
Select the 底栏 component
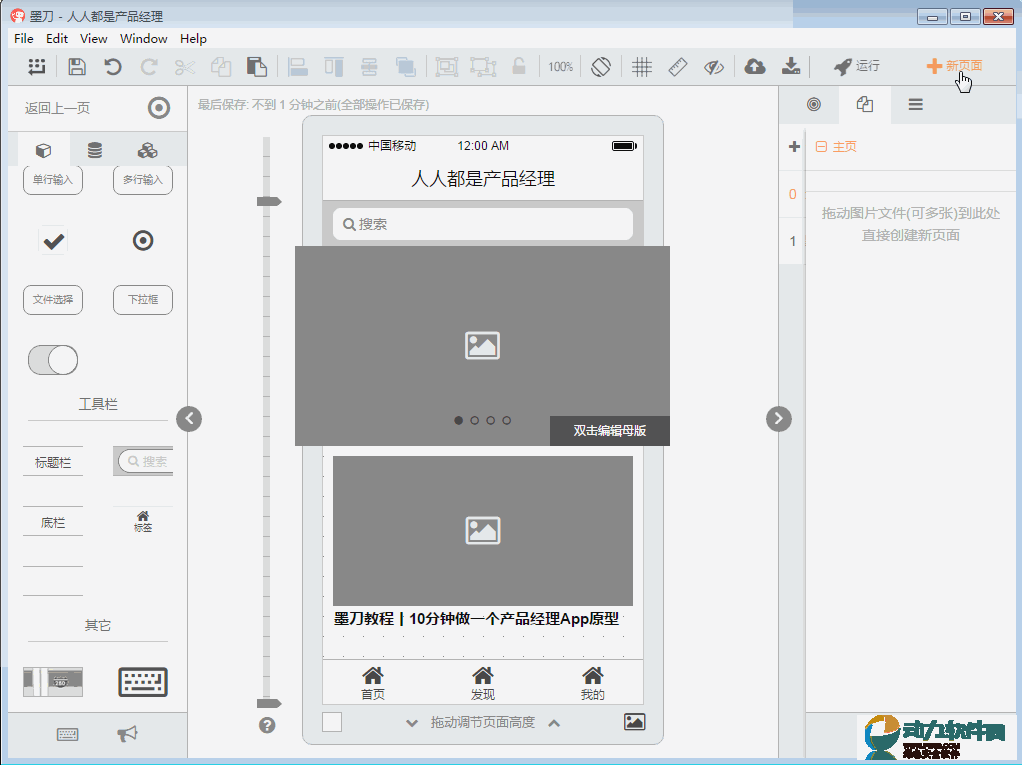click(53, 522)
